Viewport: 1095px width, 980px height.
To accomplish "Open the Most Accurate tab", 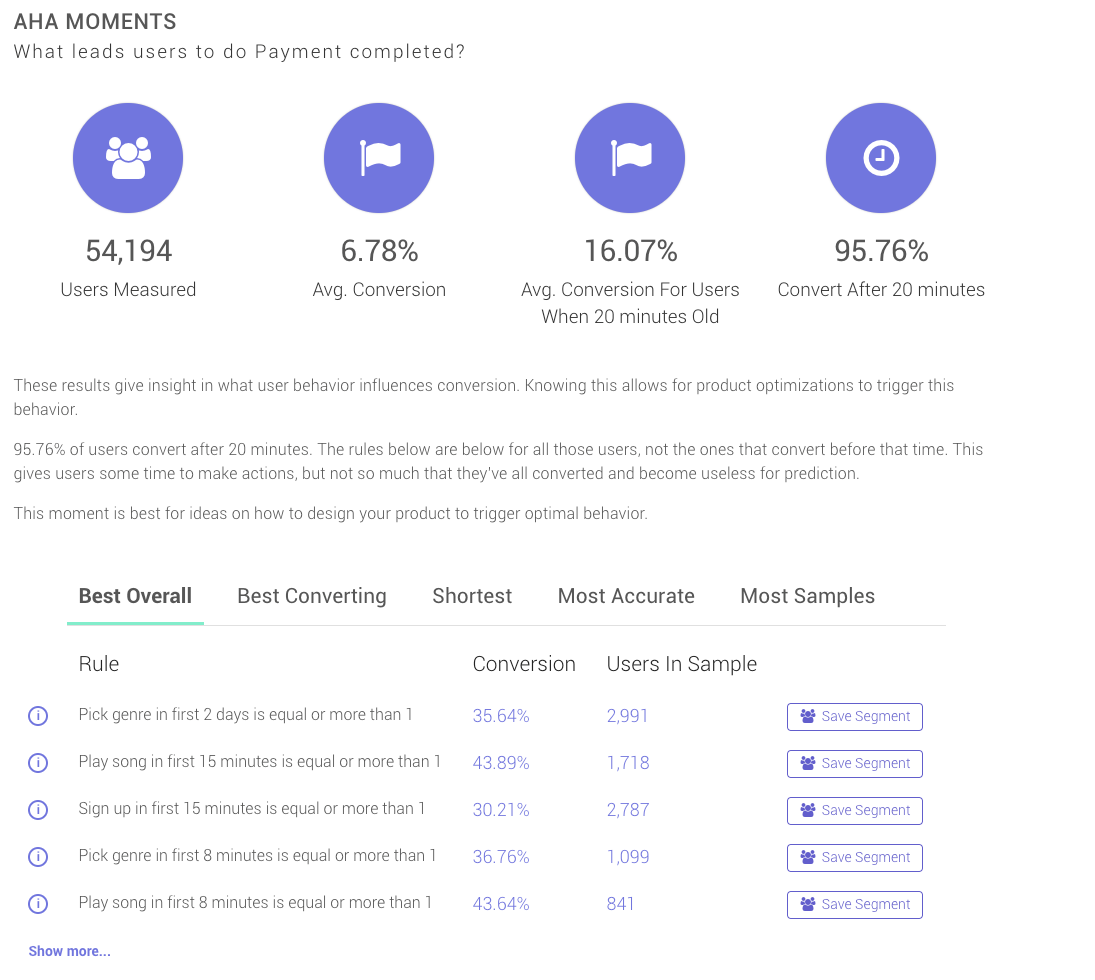I will point(626,596).
